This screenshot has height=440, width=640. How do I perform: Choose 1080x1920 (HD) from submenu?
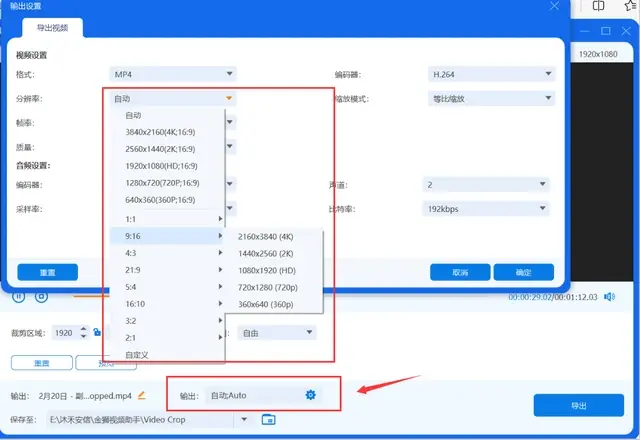coord(267,270)
